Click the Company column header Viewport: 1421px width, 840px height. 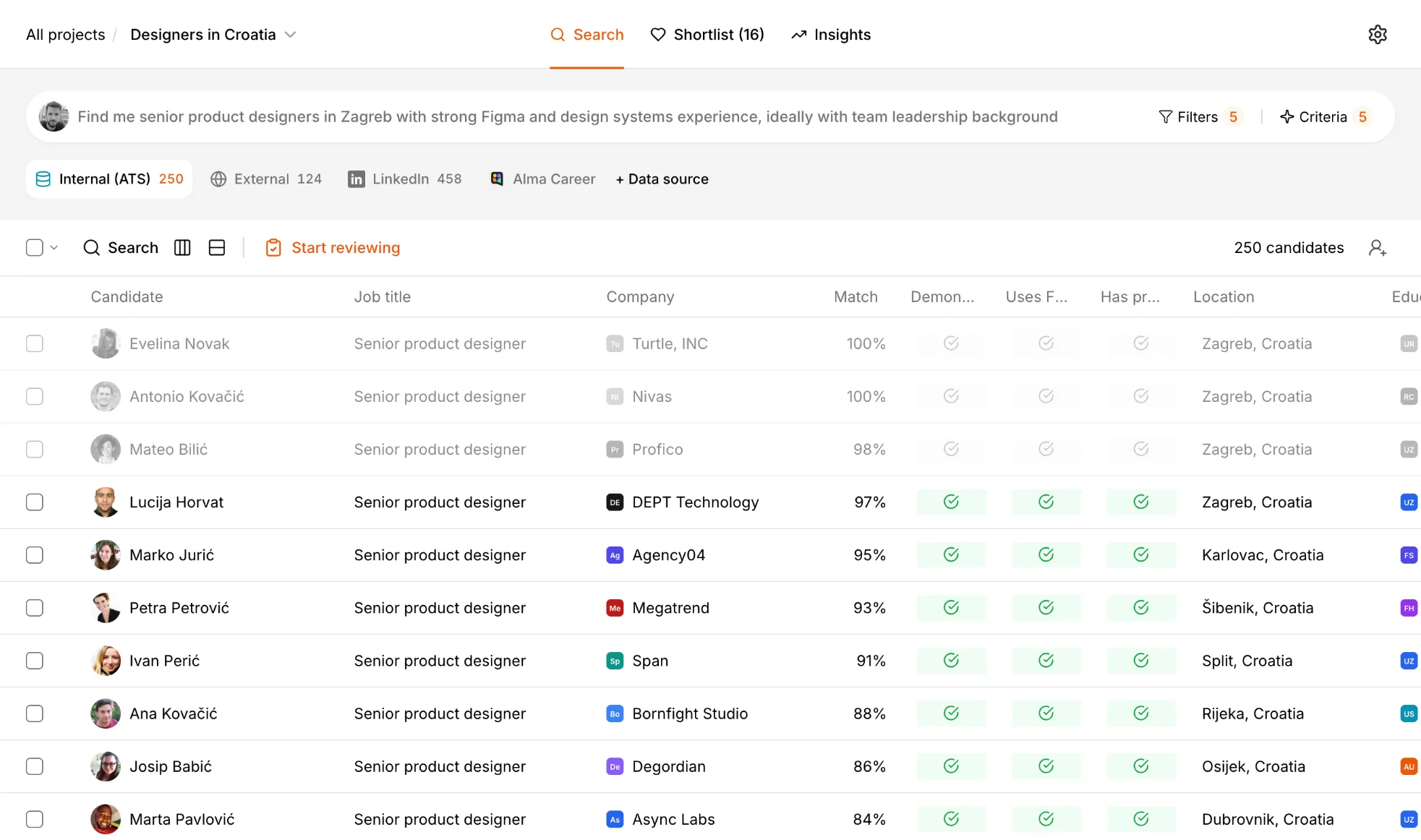640,296
